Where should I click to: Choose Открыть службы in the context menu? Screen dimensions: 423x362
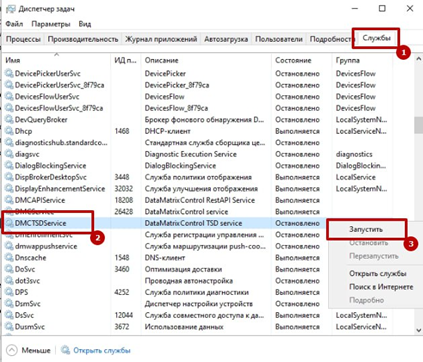pyautogui.click(x=377, y=273)
